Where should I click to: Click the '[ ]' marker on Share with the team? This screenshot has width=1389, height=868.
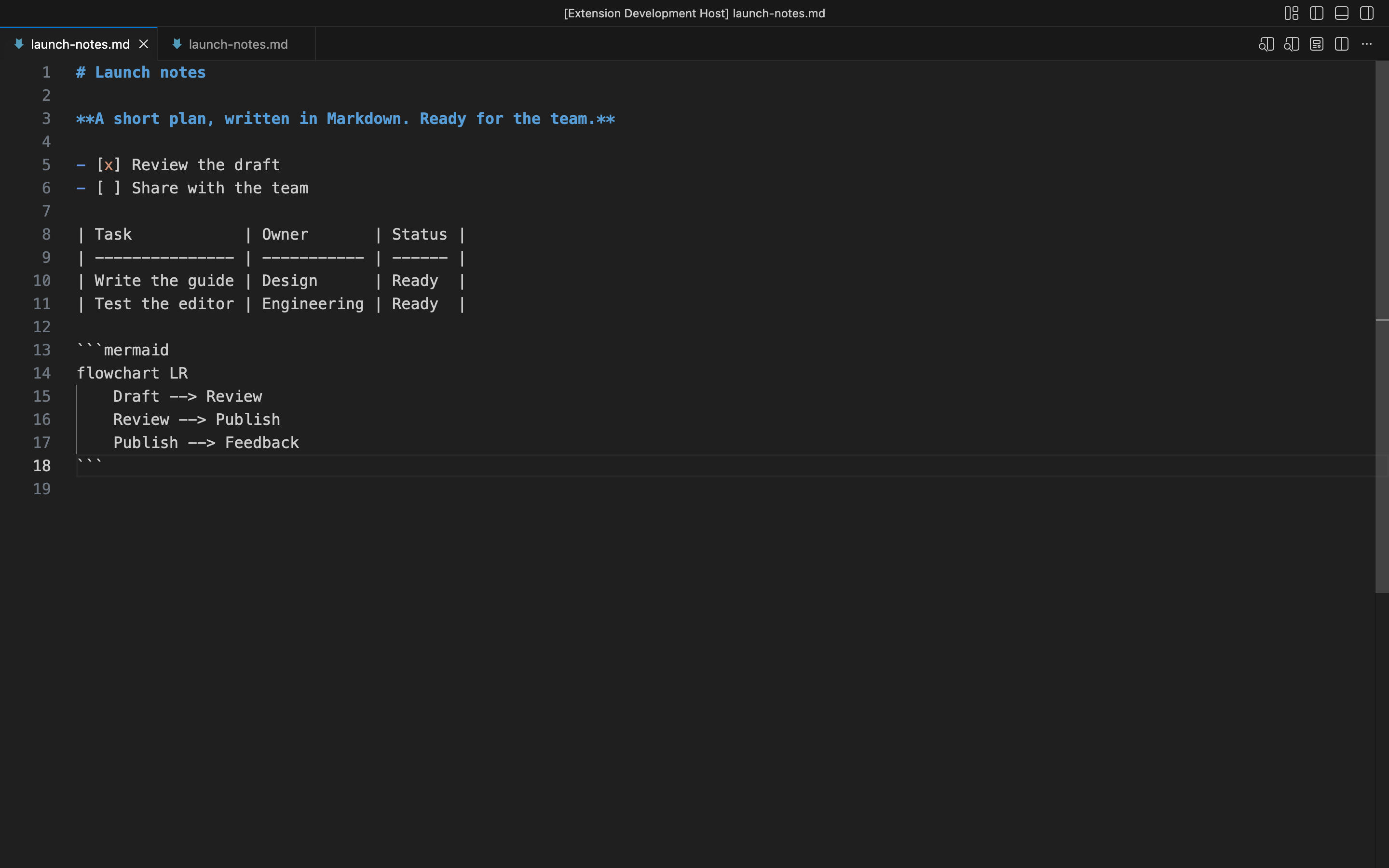pyautogui.click(x=109, y=188)
